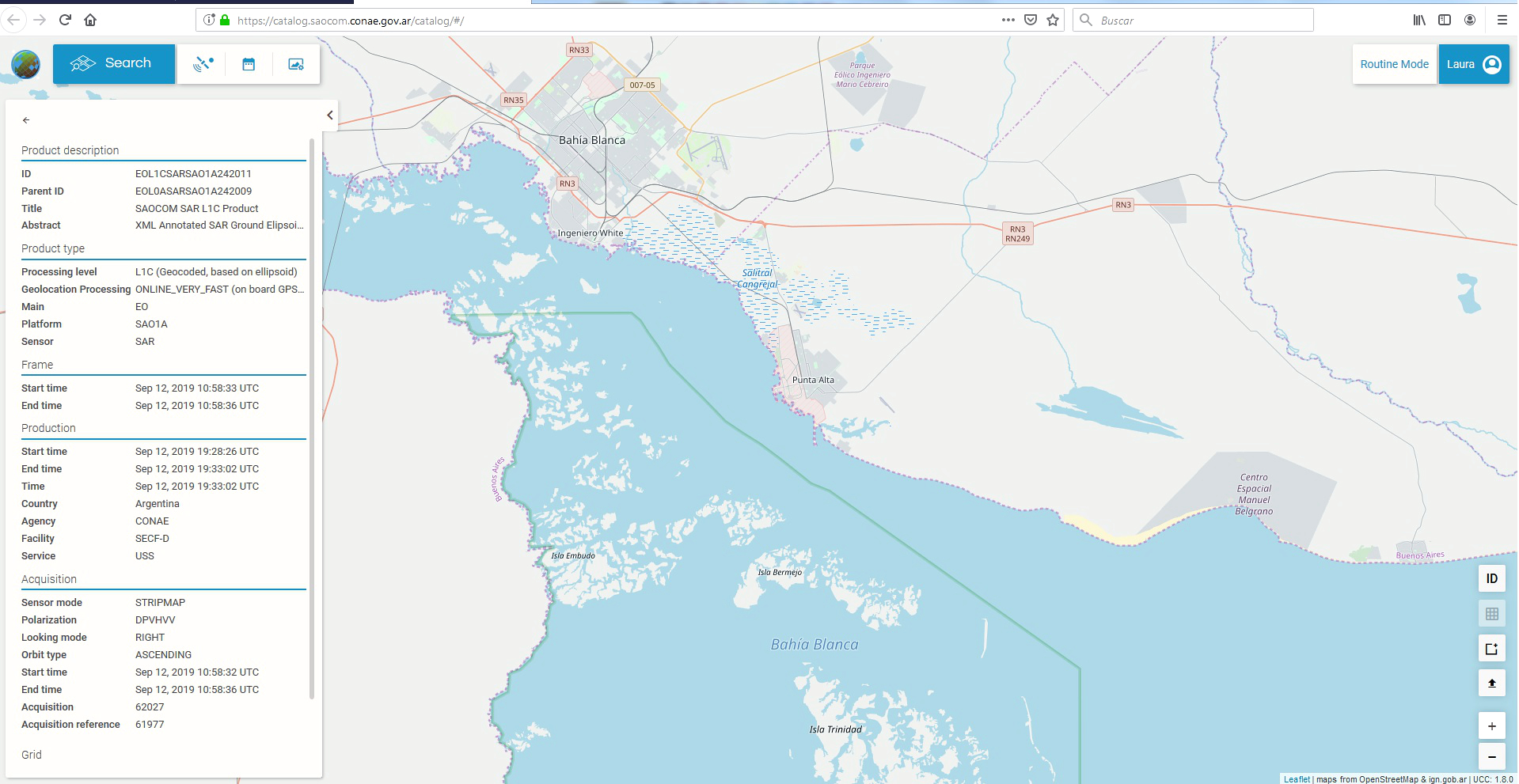Open the Laura user account menu

point(1473,64)
